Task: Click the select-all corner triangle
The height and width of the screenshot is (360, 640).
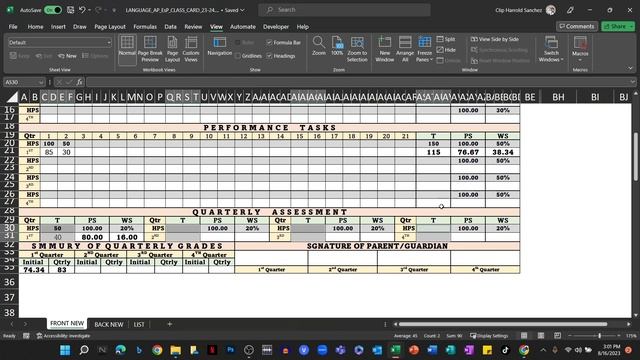Action: (x=13, y=97)
